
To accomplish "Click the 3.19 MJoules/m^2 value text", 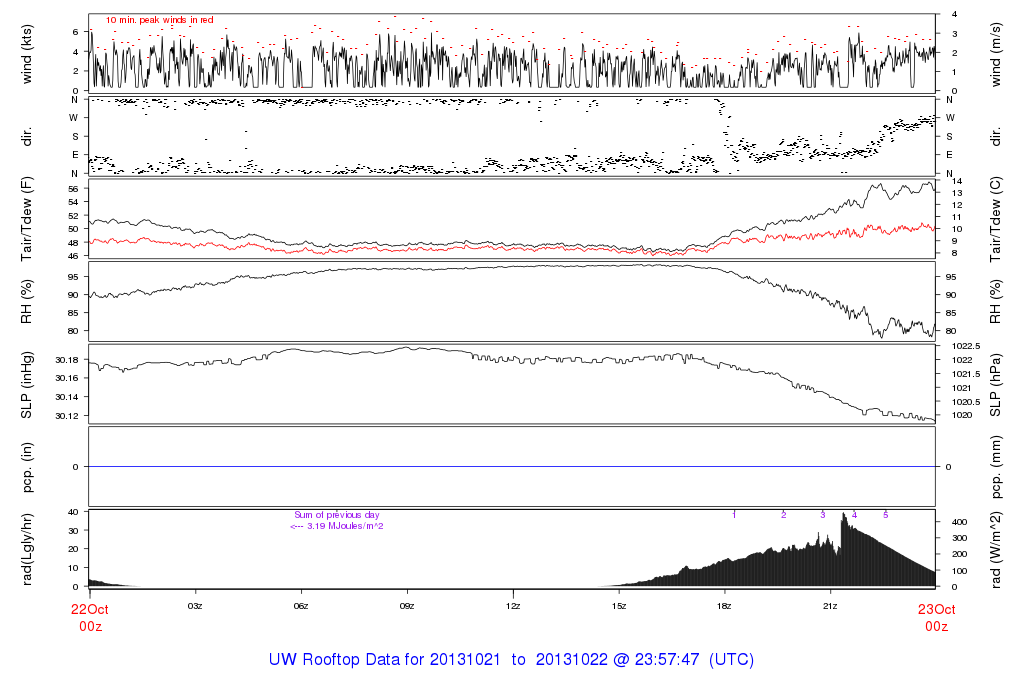I will (x=340, y=526).
